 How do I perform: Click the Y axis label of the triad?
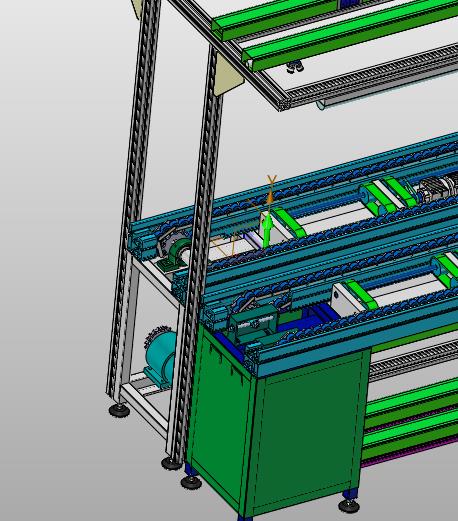pos(272,180)
